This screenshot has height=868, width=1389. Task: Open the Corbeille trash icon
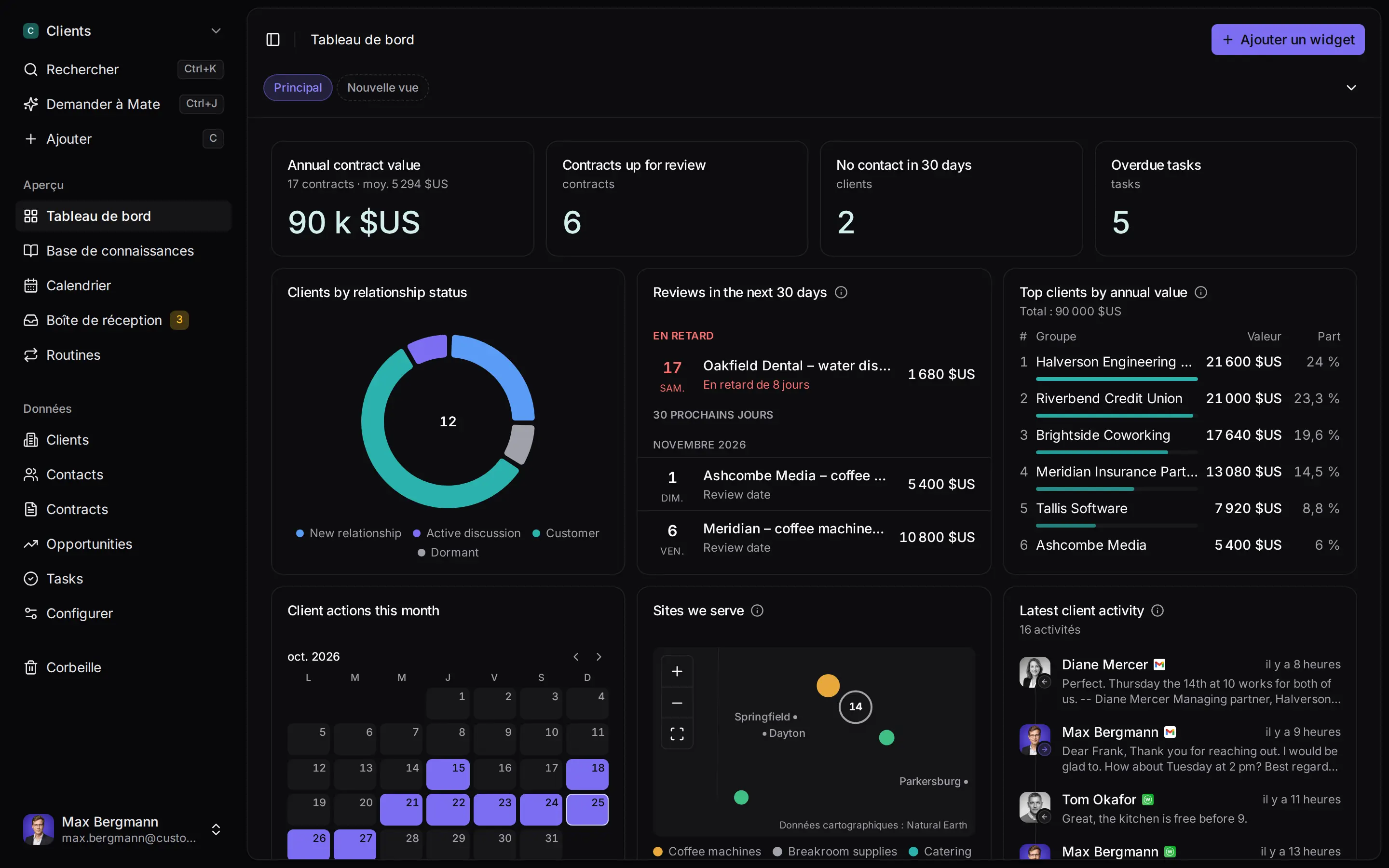pos(30,668)
